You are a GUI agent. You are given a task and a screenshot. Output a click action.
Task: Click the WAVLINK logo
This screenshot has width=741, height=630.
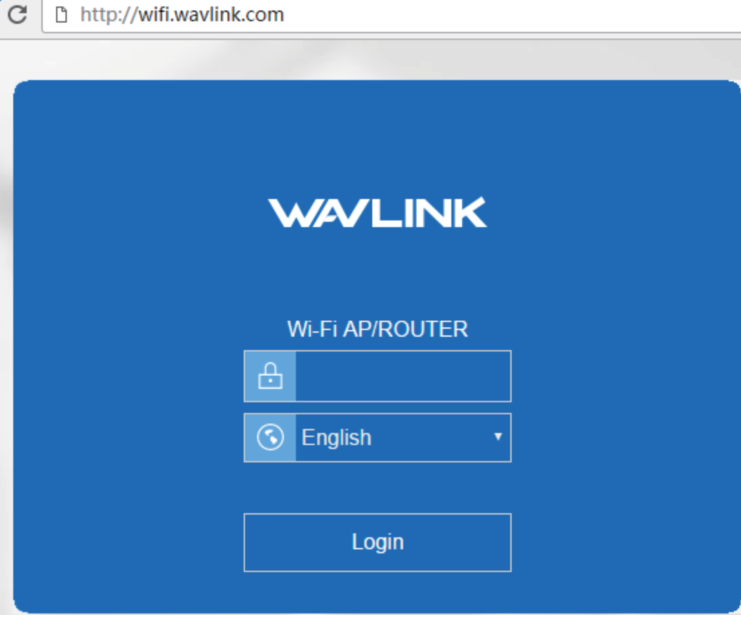point(377,213)
